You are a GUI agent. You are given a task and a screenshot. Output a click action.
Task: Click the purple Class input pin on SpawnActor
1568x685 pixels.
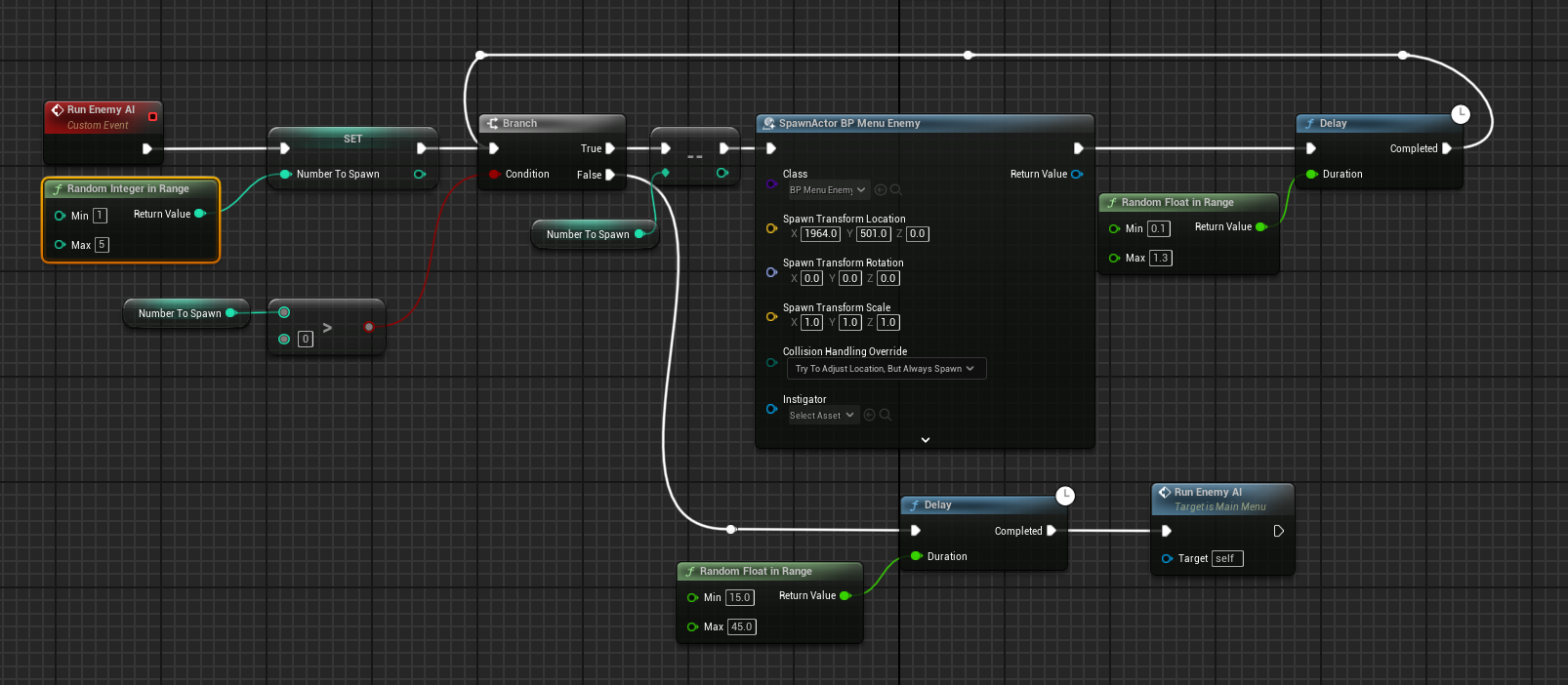pos(771,183)
